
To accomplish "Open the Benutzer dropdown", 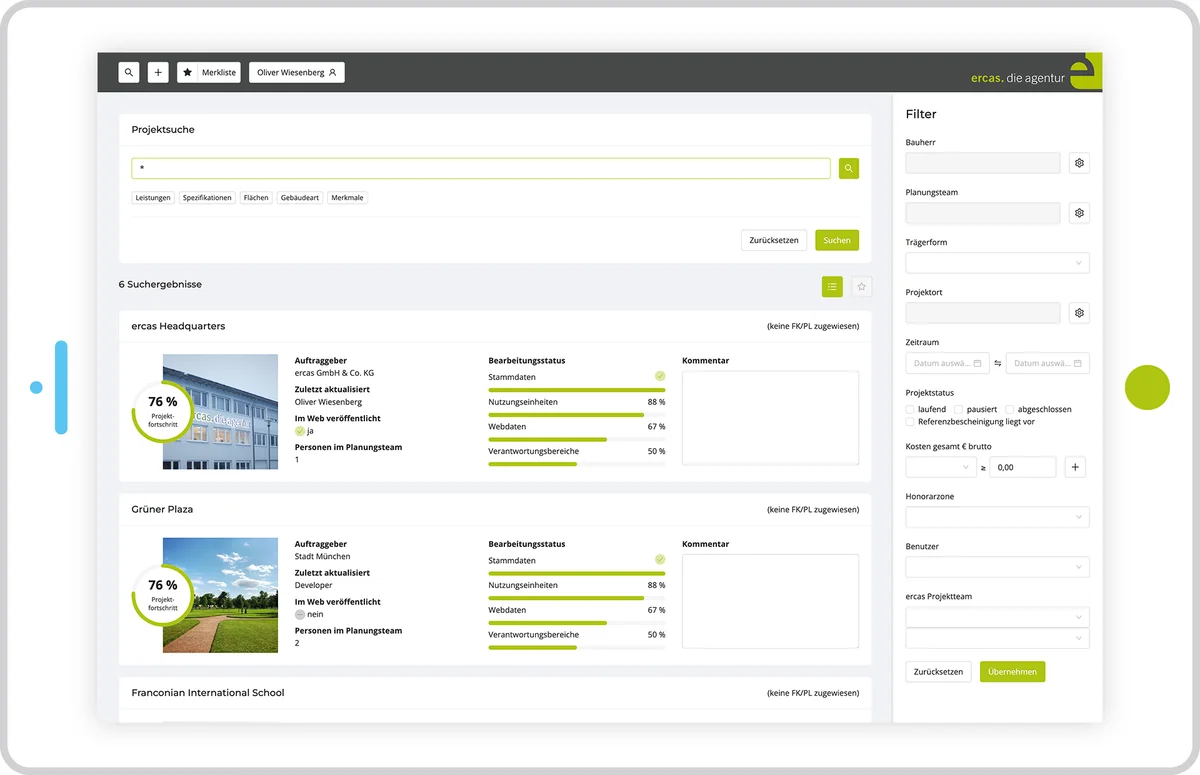I will [x=997, y=566].
